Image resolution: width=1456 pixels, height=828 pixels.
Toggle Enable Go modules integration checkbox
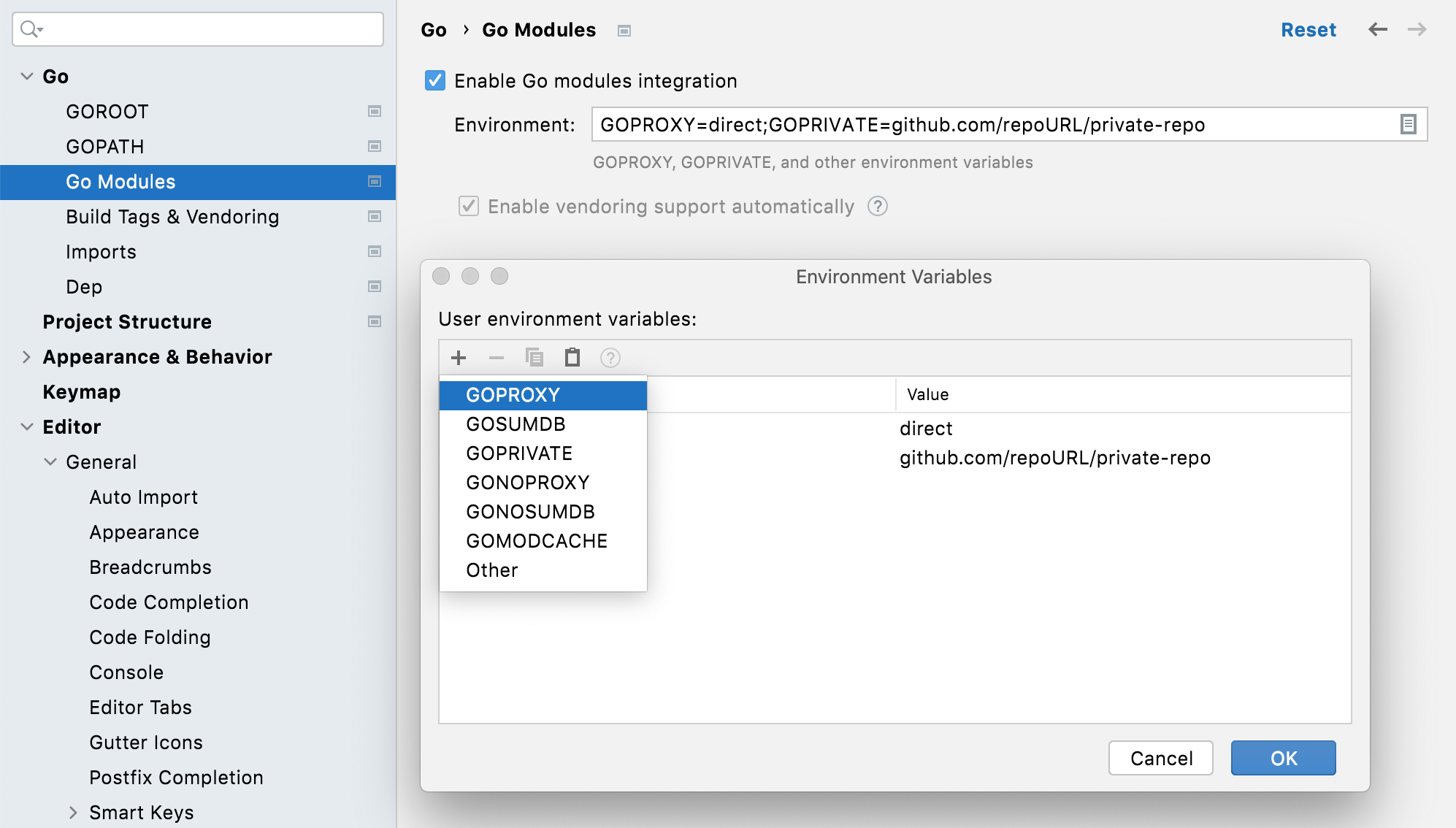coord(435,80)
